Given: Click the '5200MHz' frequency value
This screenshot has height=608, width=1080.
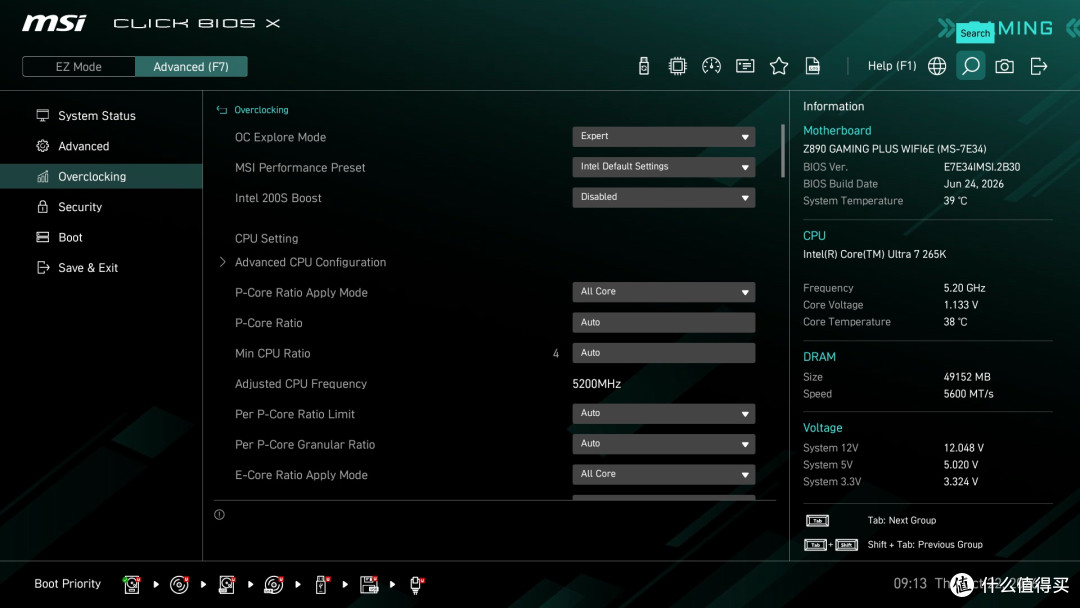Looking at the screenshot, I should 596,384.
